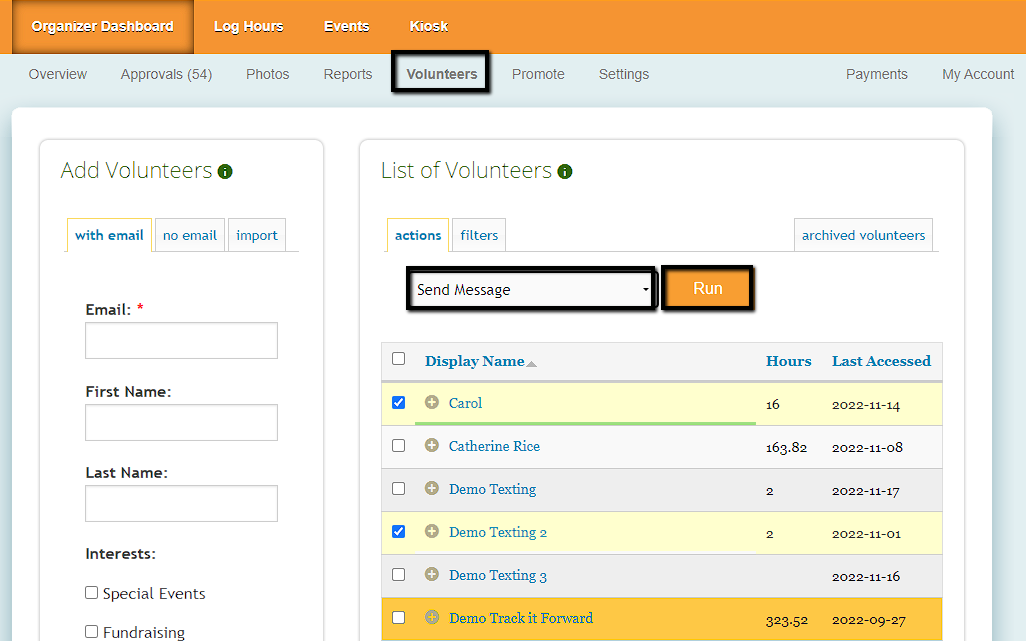
Task: Open Catherine Rice volunteer link
Action: click(x=494, y=446)
